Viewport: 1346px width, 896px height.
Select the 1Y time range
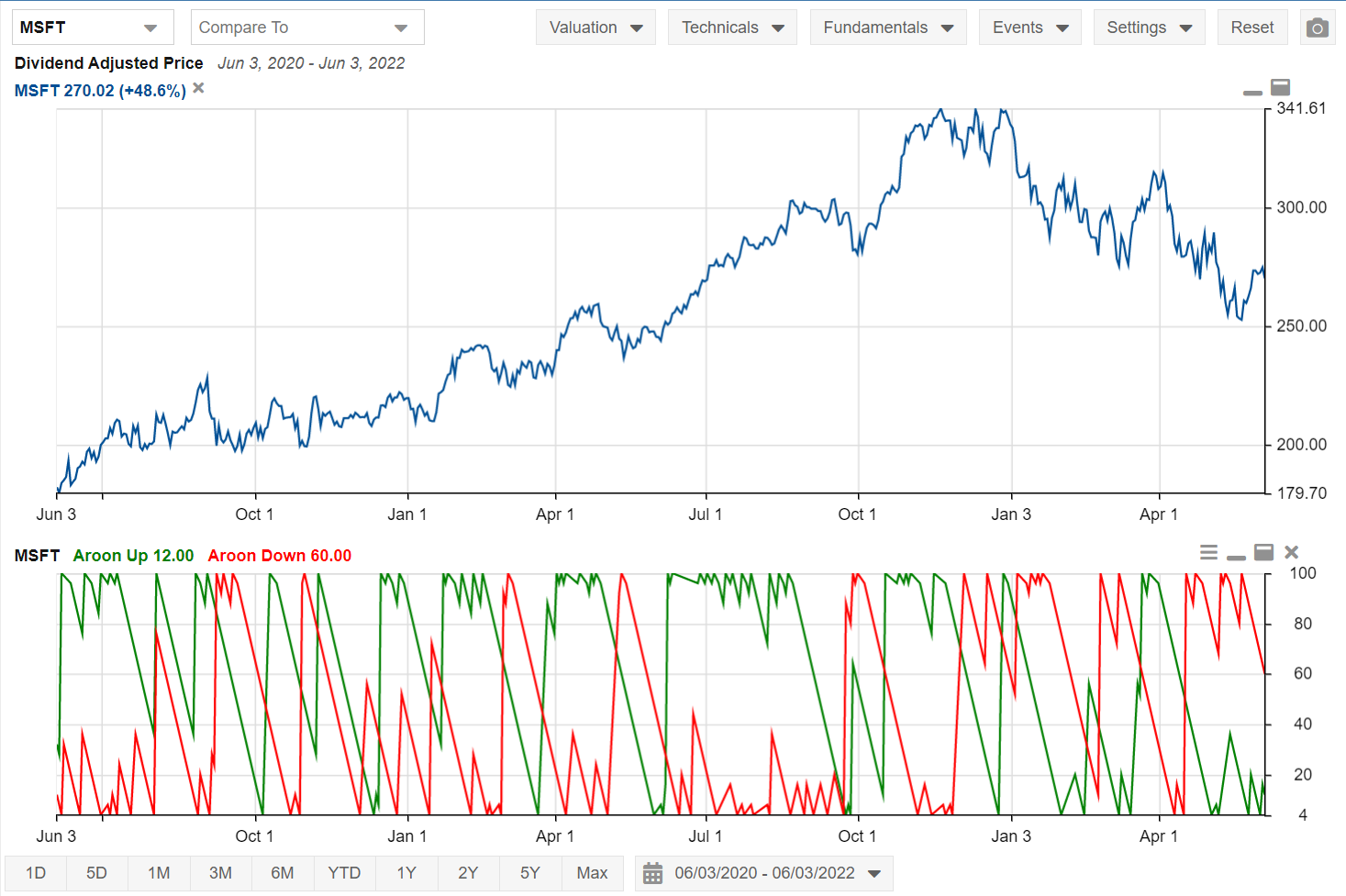(x=406, y=873)
